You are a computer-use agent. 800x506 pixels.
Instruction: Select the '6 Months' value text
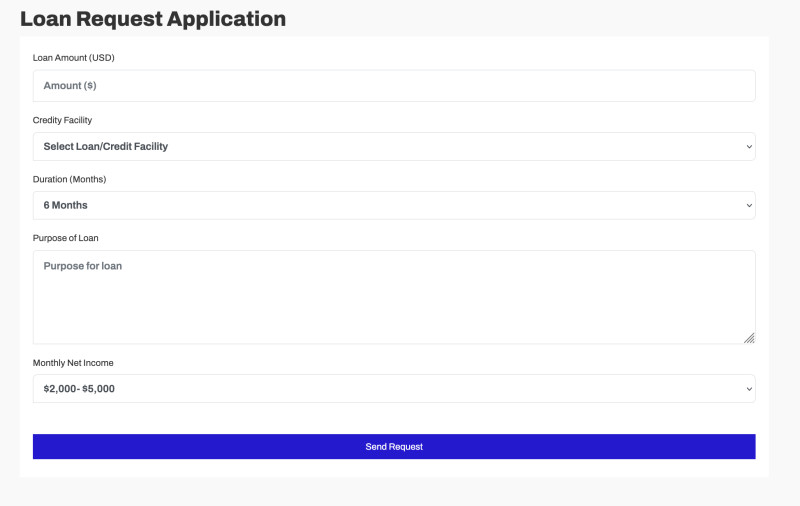point(66,205)
